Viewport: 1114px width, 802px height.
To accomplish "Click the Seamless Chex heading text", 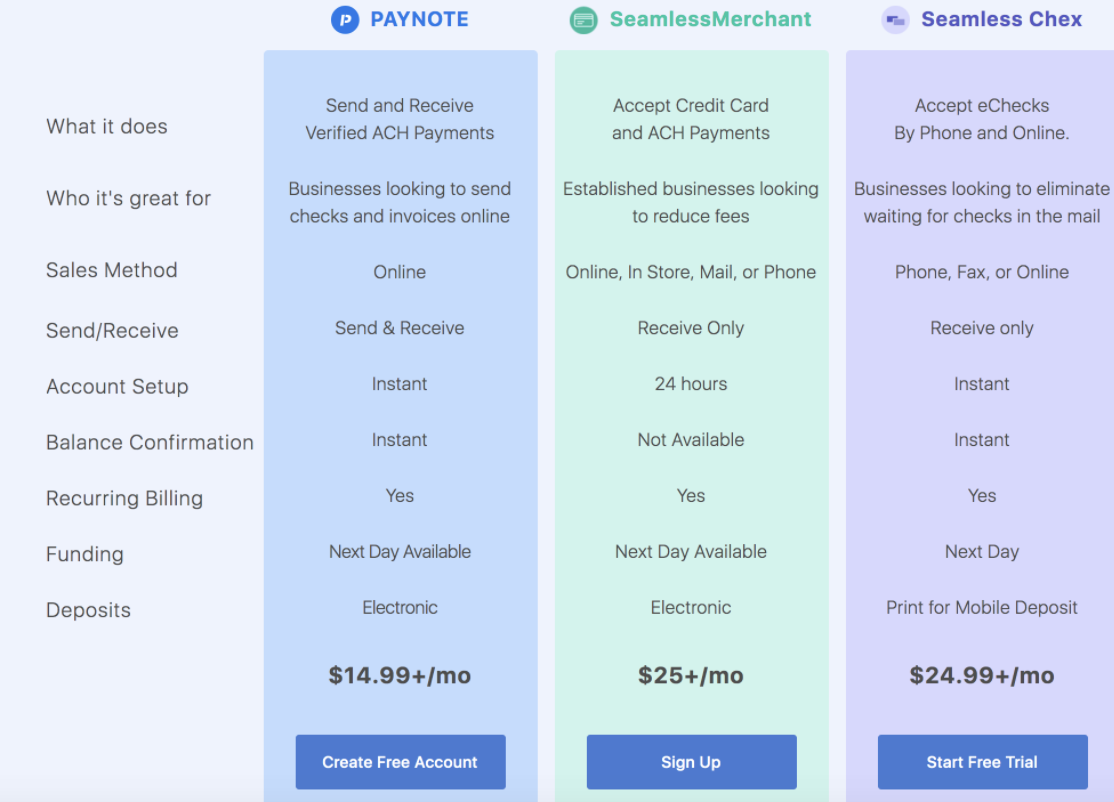I will (1001, 19).
